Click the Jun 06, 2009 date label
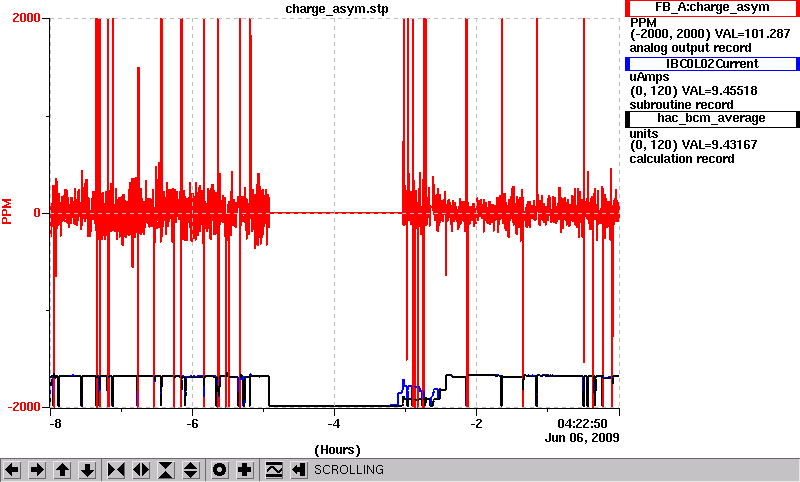800x482 pixels. (582, 438)
